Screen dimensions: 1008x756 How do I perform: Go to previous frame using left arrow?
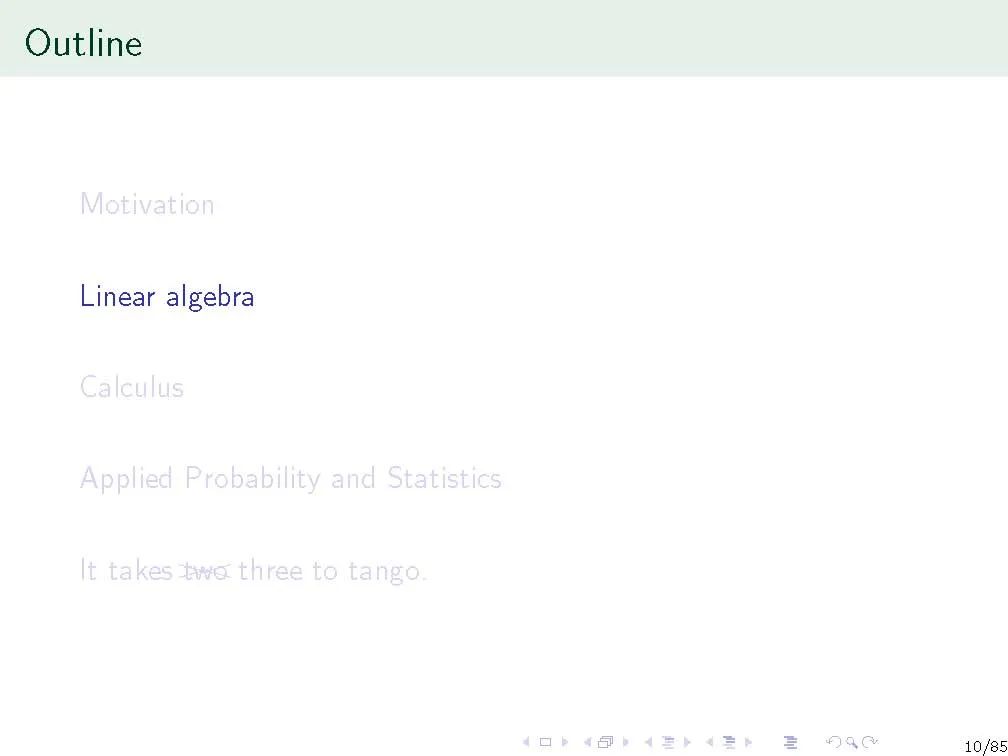pyautogui.click(x=587, y=743)
